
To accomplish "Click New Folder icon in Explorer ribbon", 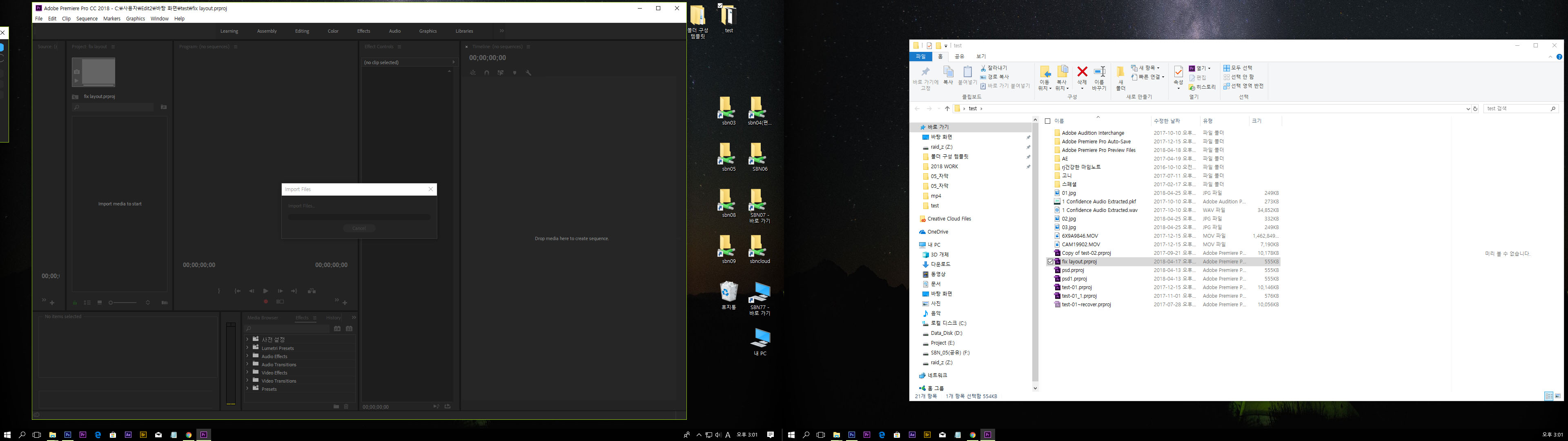I will point(1120,72).
